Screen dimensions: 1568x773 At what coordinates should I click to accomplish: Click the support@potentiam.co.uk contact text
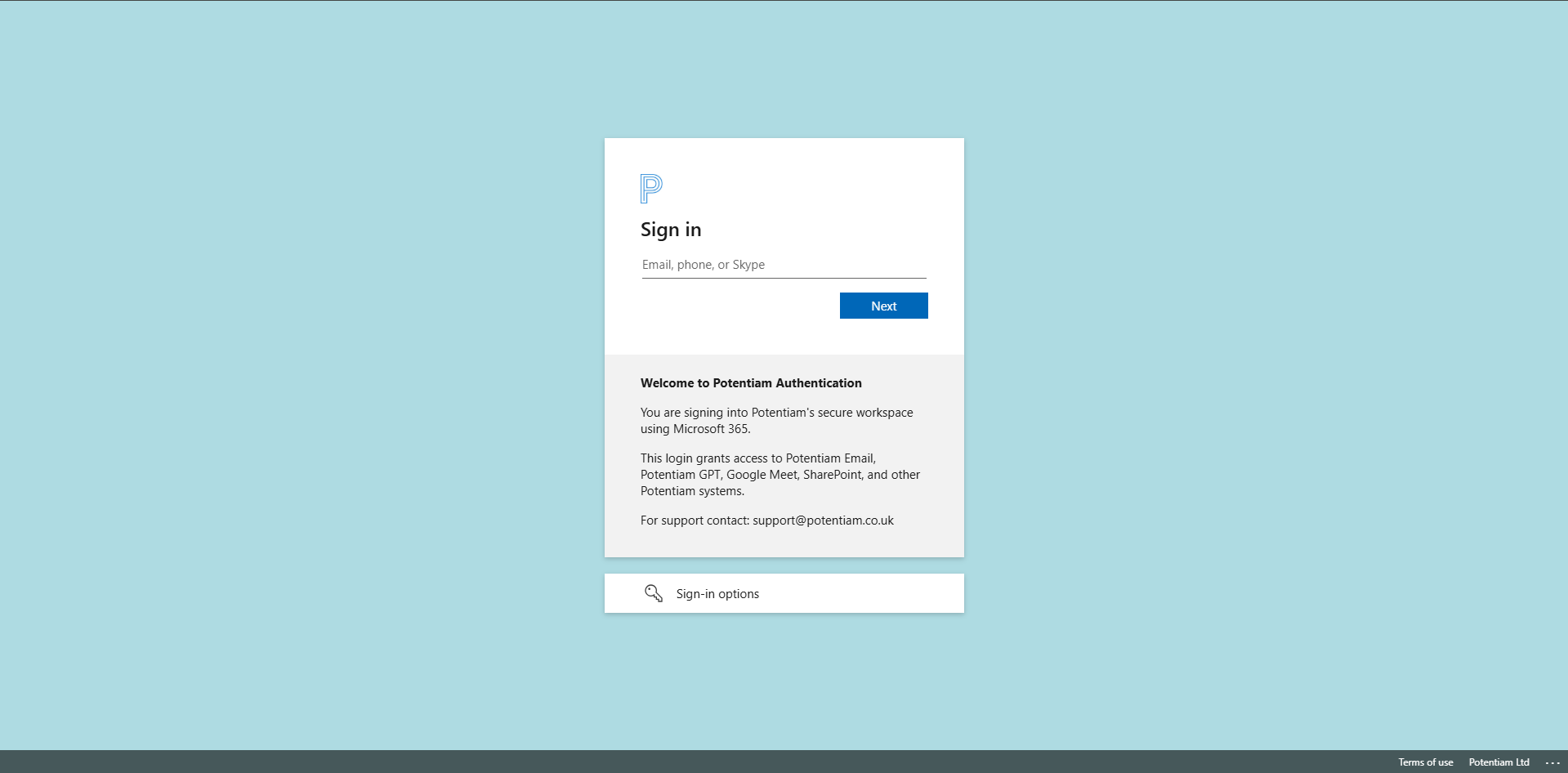[x=823, y=521]
